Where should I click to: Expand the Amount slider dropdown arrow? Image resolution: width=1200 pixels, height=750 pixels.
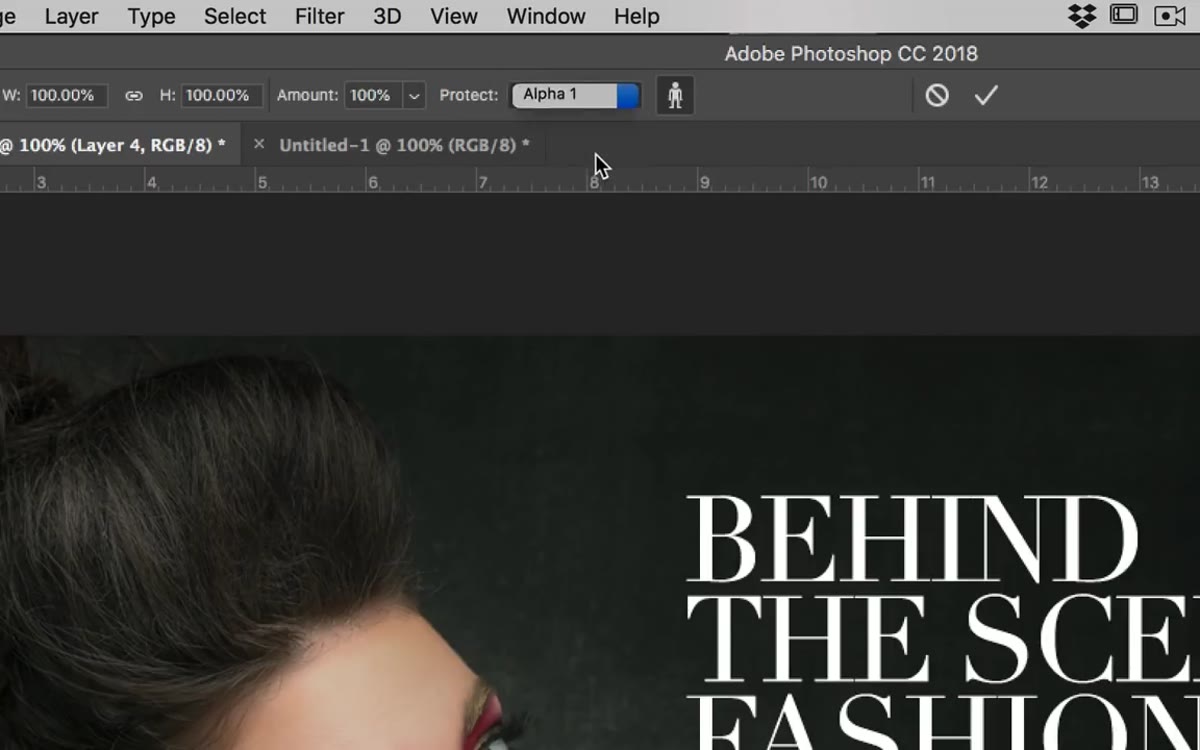coord(414,96)
